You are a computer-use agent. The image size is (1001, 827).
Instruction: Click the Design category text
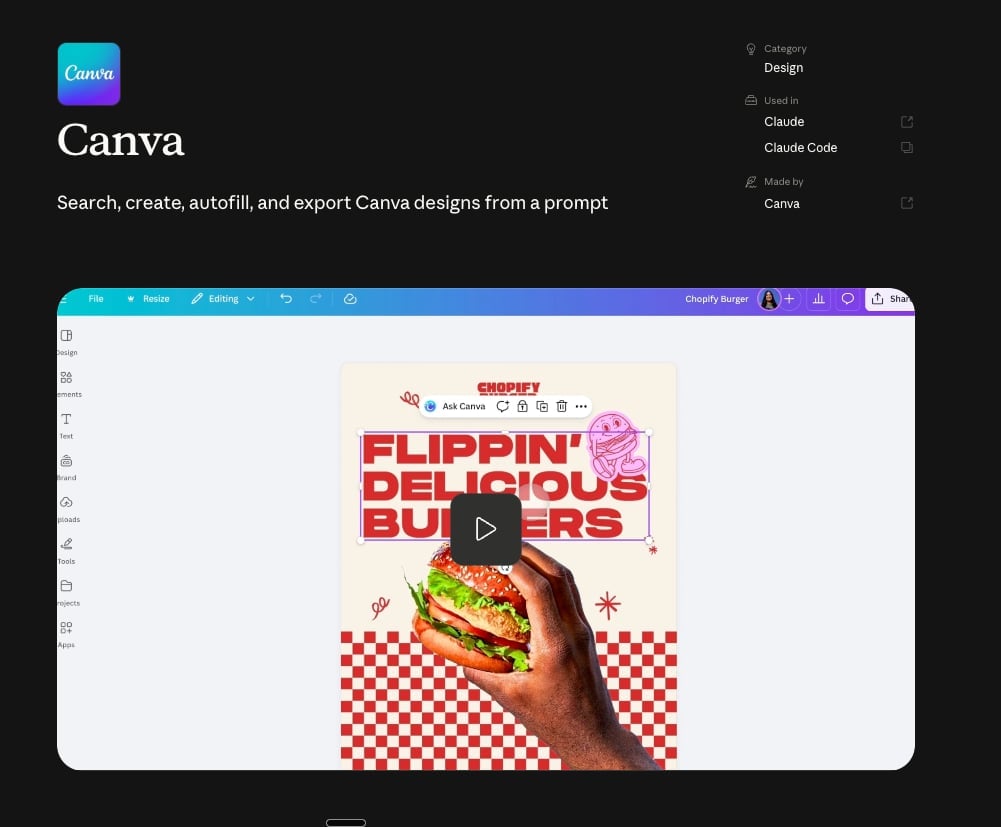tap(783, 68)
